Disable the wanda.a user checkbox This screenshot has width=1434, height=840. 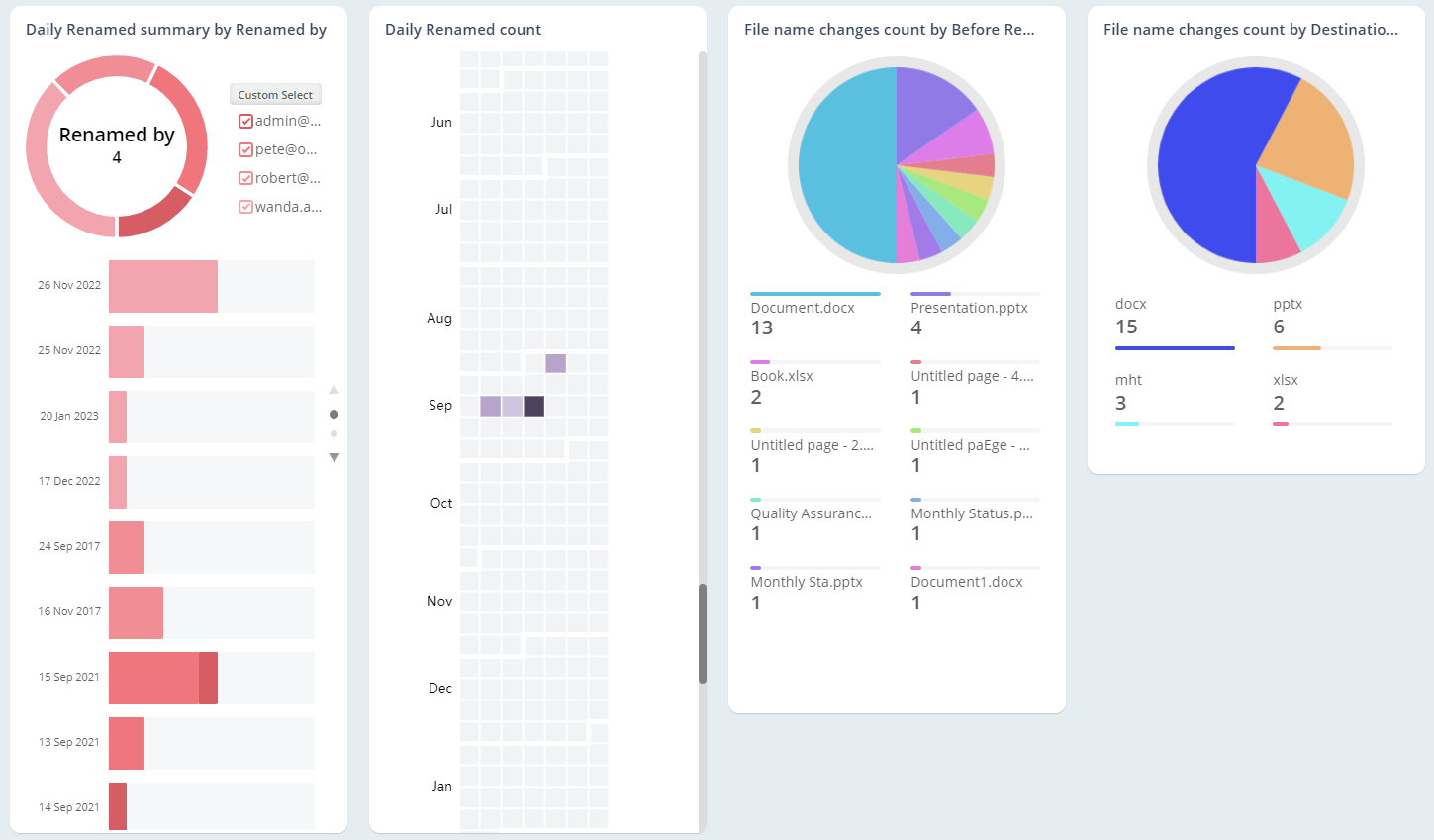click(245, 208)
